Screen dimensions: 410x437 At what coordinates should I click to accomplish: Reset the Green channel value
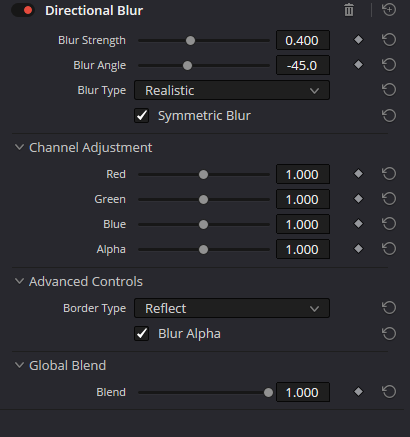click(389, 199)
